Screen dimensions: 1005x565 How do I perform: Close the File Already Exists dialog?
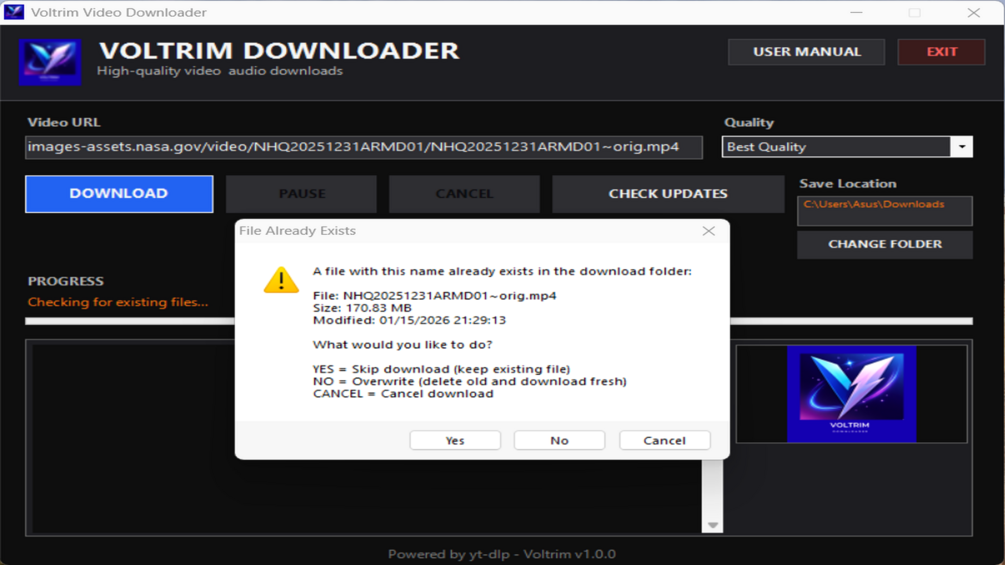tap(708, 231)
